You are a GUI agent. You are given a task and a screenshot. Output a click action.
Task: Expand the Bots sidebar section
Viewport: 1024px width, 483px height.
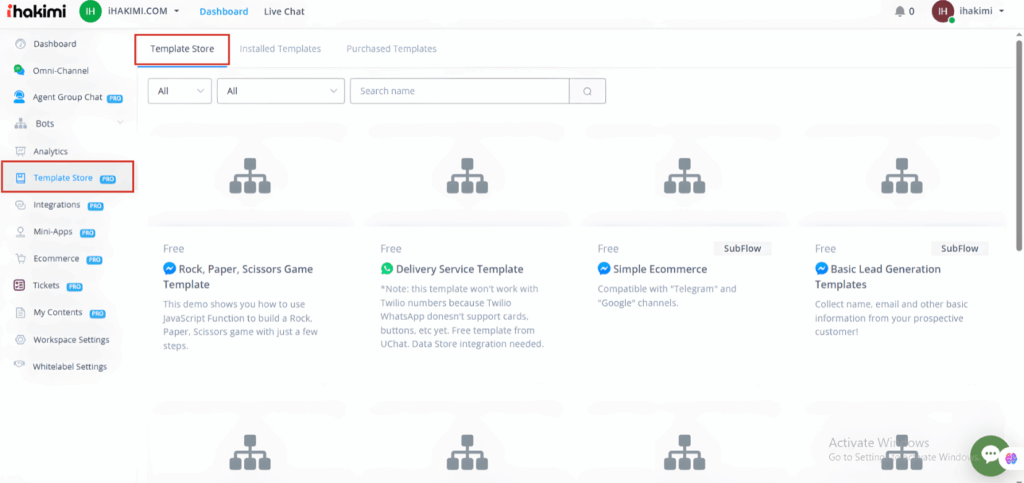120,124
